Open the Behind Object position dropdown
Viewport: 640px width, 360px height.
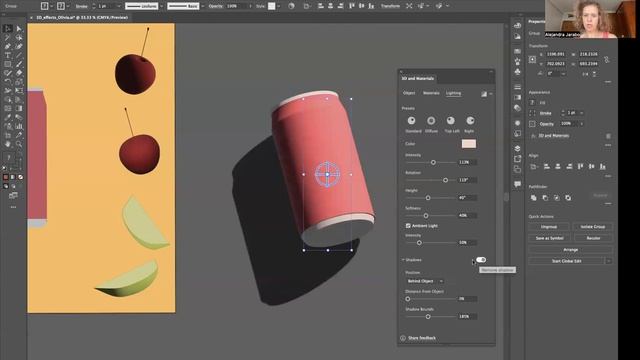coord(424,281)
